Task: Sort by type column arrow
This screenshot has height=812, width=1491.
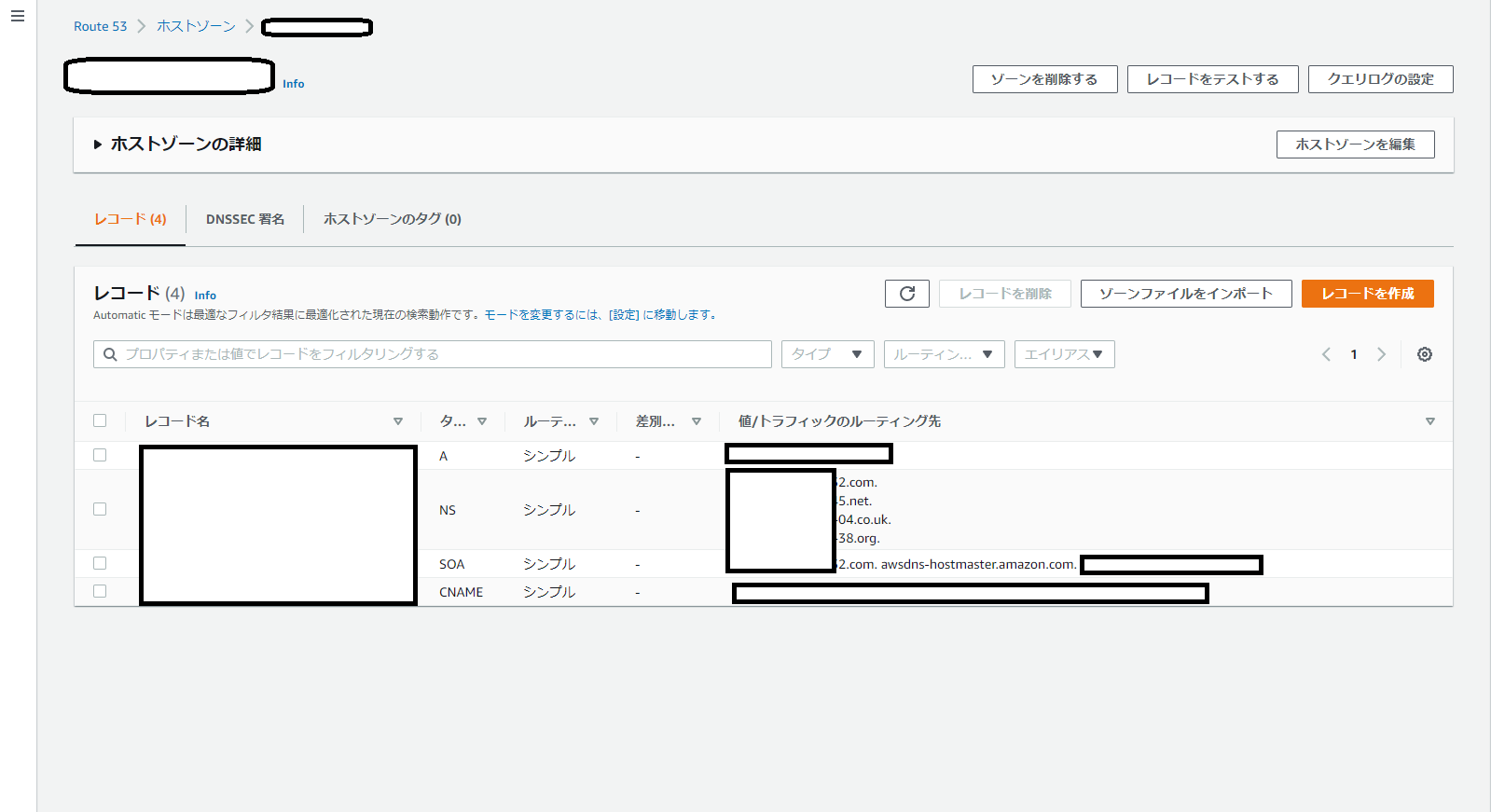Action: click(x=482, y=421)
